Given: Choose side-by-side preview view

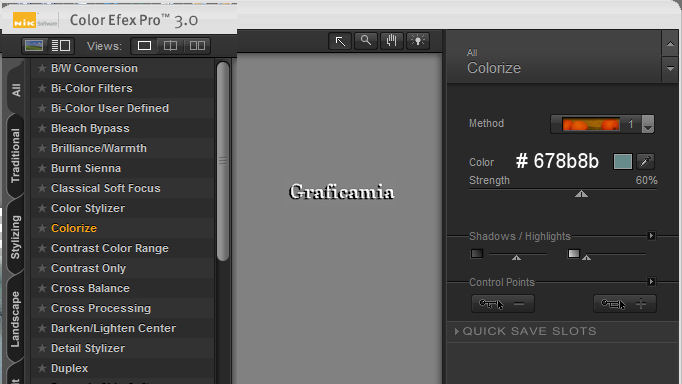Looking at the screenshot, I should coord(197,46).
